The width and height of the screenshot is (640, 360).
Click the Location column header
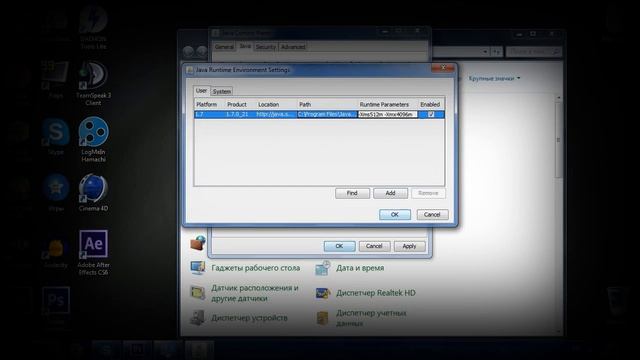pos(276,104)
